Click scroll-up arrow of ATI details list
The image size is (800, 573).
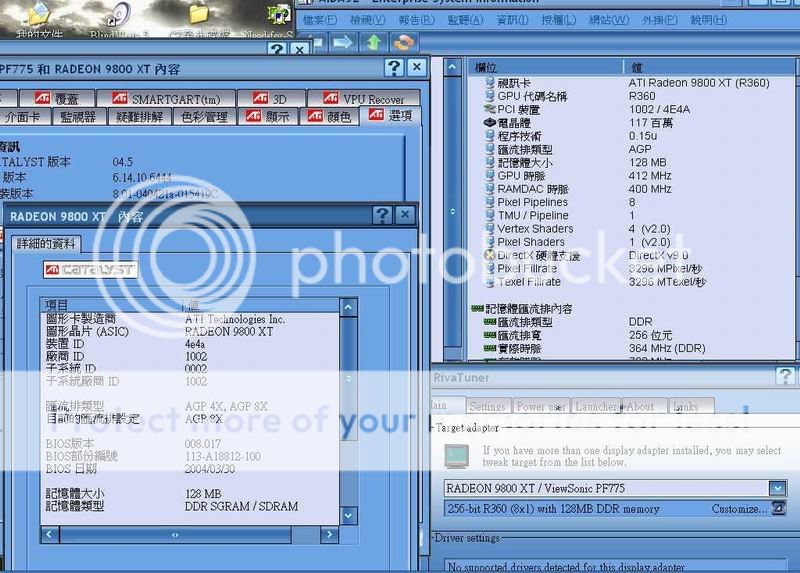[x=348, y=307]
